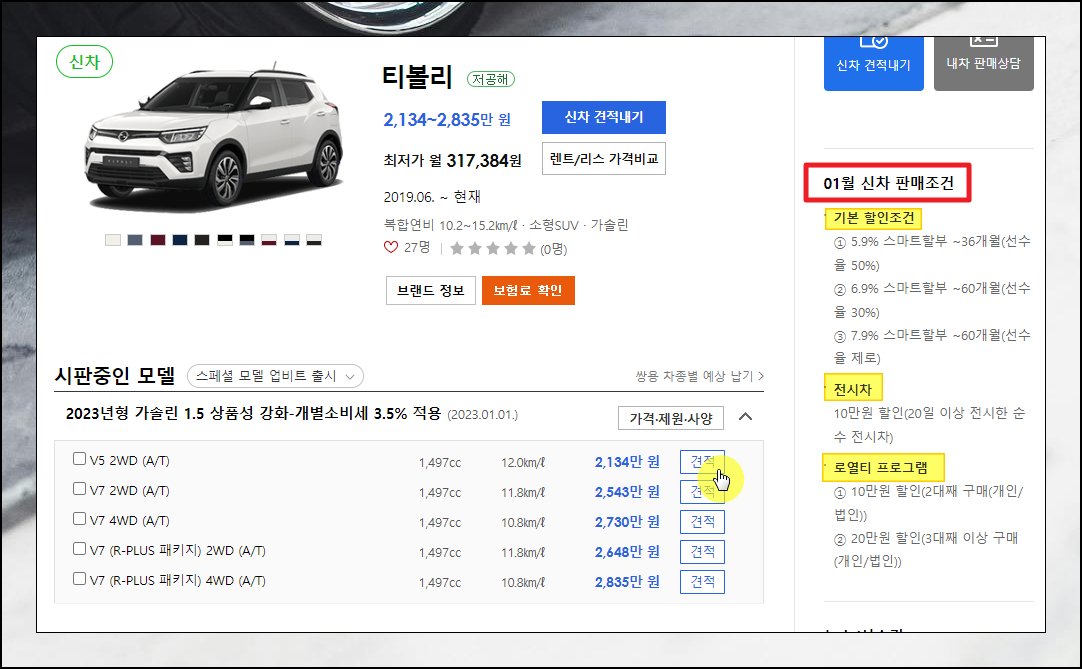The width and height of the screenshot is (1082, 669).
Task: Collapse the 2023년형 가솔린 1.5 section chevron
Action: [x=745, y=417]
